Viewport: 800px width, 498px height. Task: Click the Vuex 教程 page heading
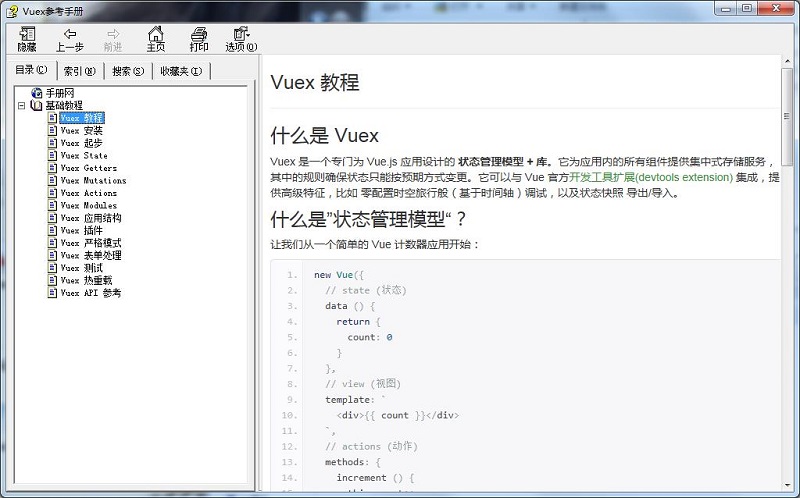pyautogui.click(x=315, y=82)
